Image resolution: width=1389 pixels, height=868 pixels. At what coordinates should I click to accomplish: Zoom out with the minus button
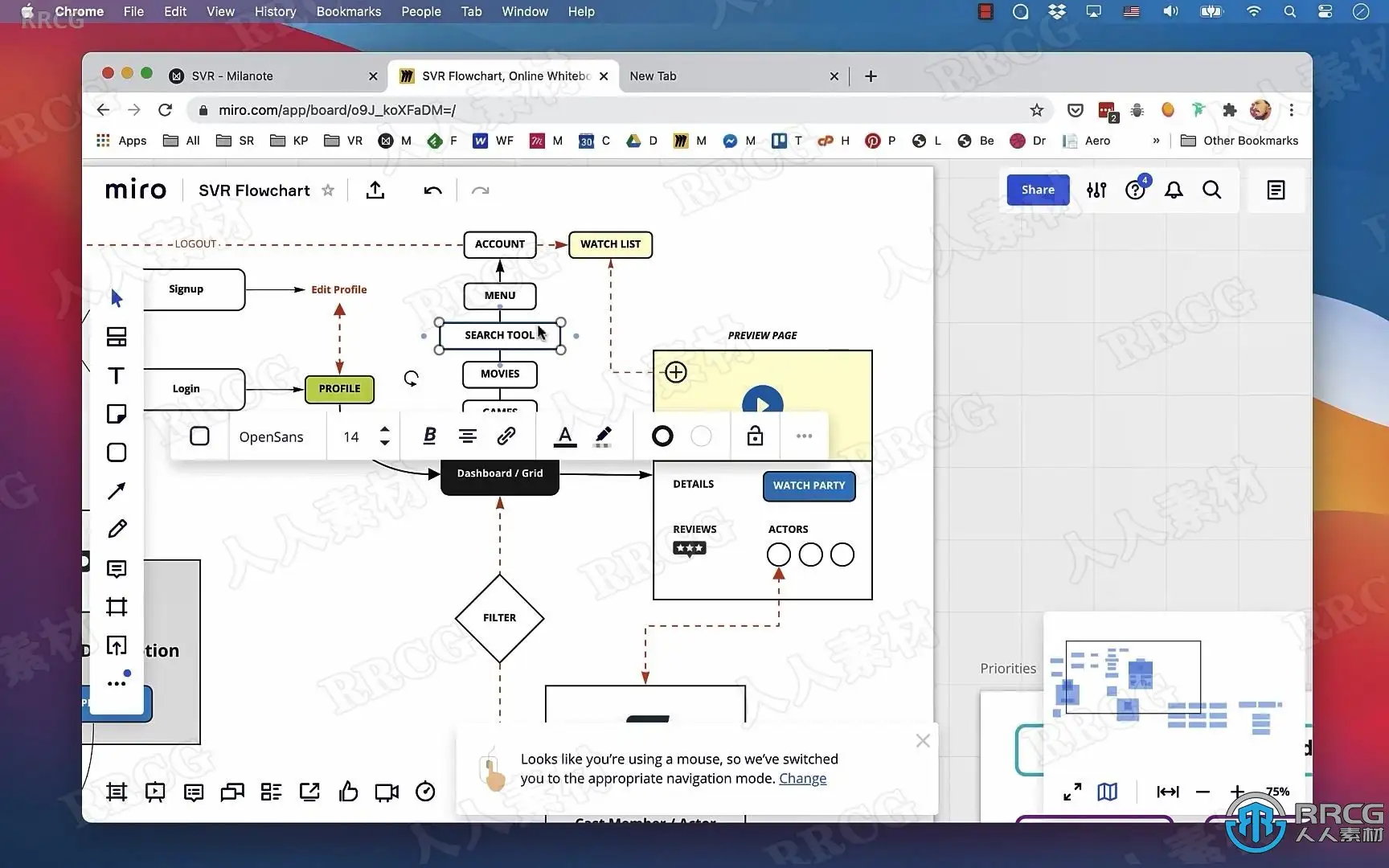point(1203,792)
